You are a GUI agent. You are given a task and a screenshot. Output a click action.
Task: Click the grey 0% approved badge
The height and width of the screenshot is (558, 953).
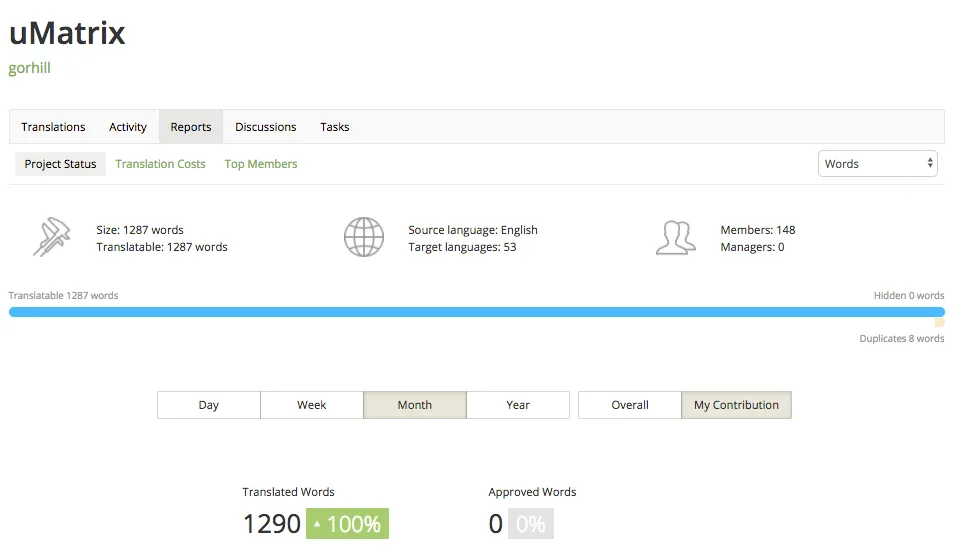click(531, 523)
